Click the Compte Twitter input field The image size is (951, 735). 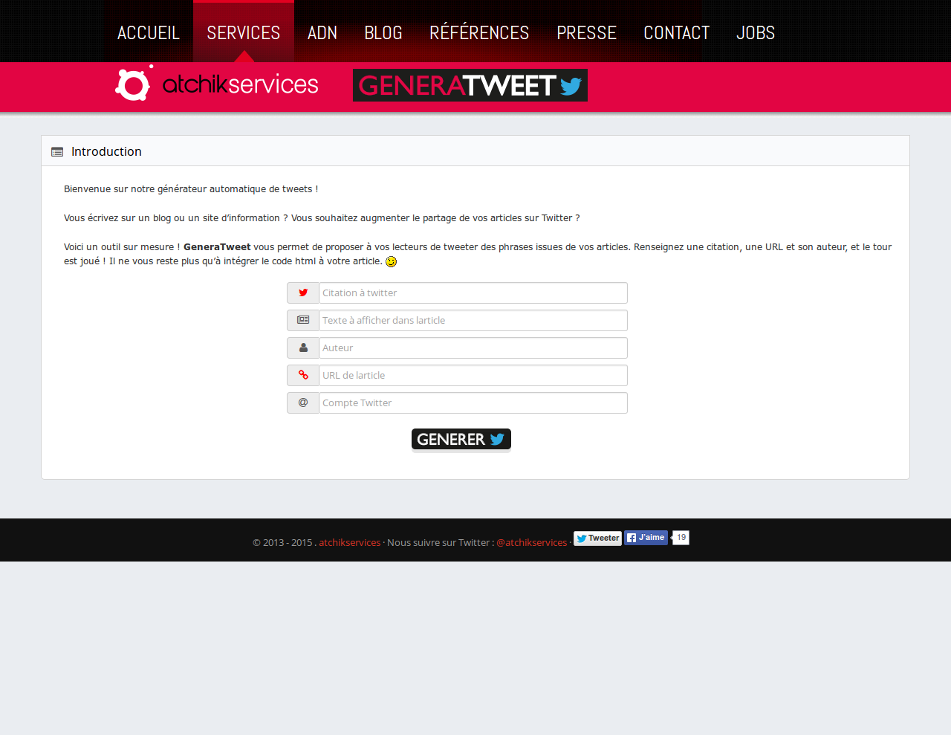473,403
